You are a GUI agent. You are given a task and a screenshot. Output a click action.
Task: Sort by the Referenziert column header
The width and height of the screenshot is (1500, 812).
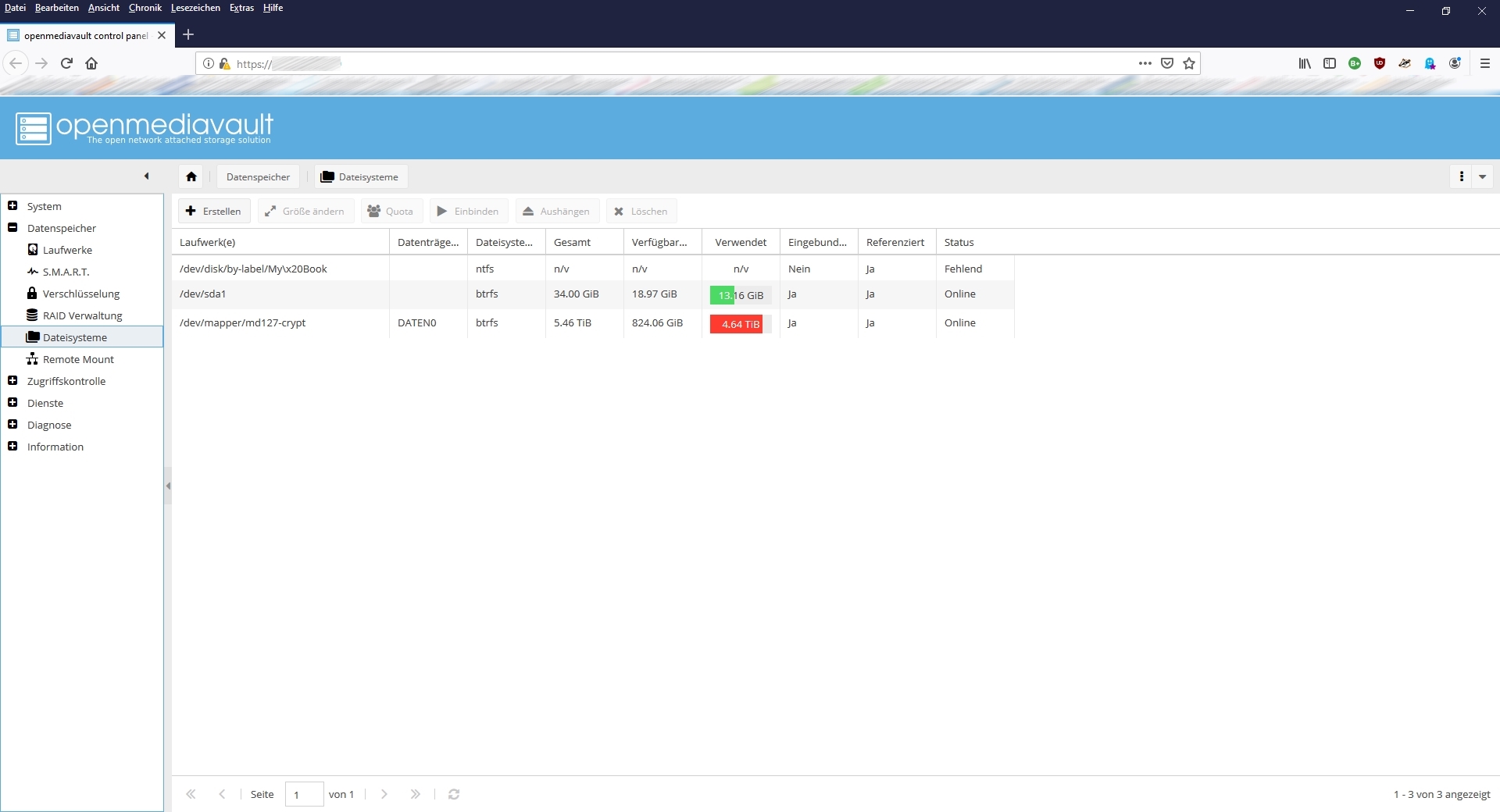click(897, 242)
